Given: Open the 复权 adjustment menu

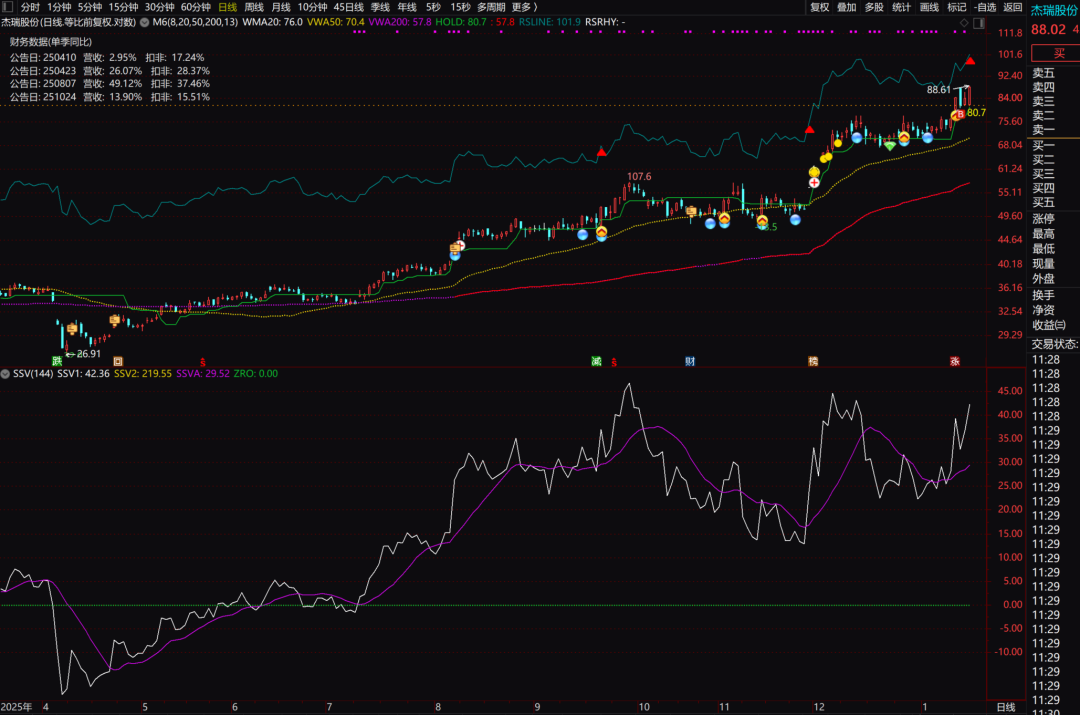Looking at the screenshot, I should point(820,7).
